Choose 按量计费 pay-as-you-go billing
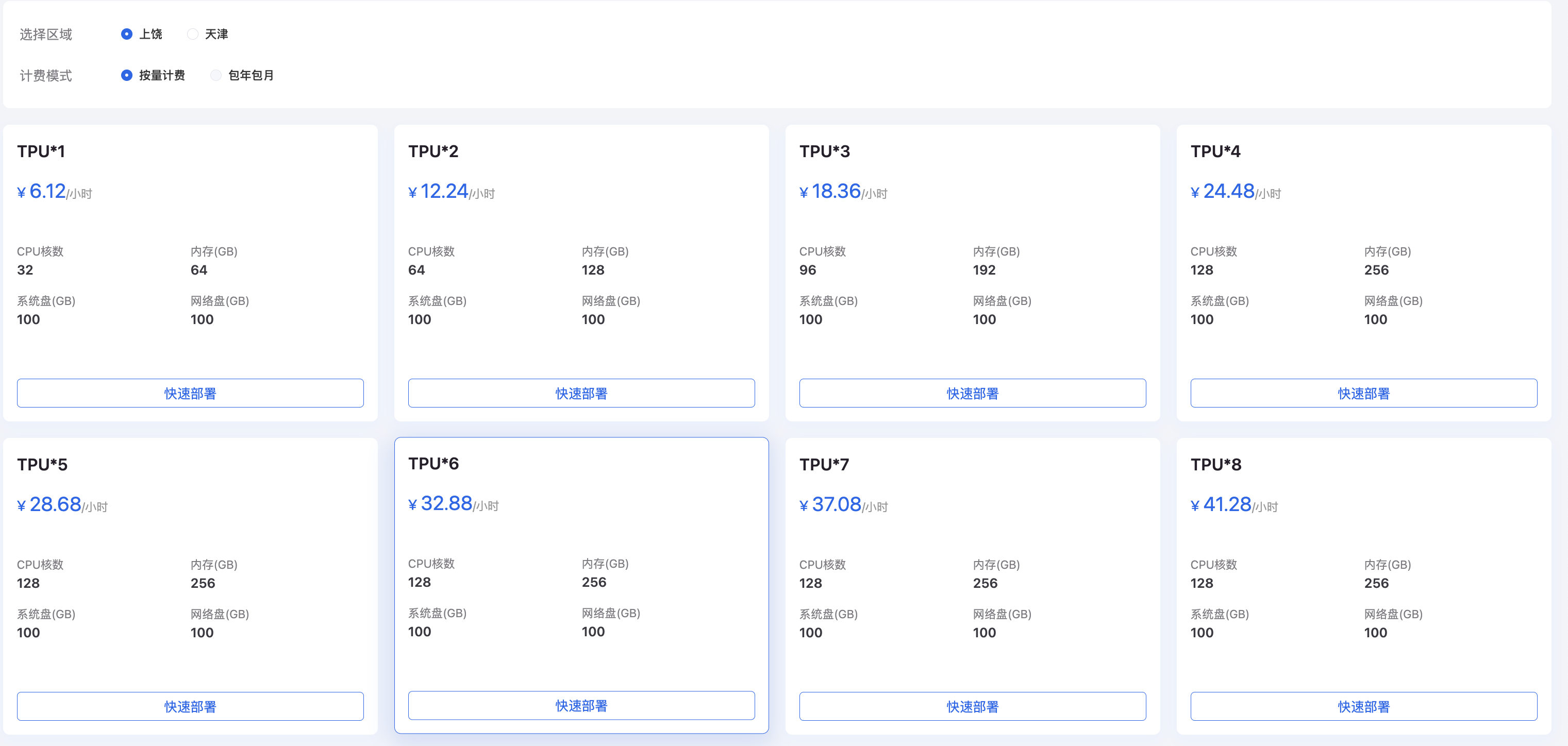Screen dimensions: 1568x746 pos(126,75)
